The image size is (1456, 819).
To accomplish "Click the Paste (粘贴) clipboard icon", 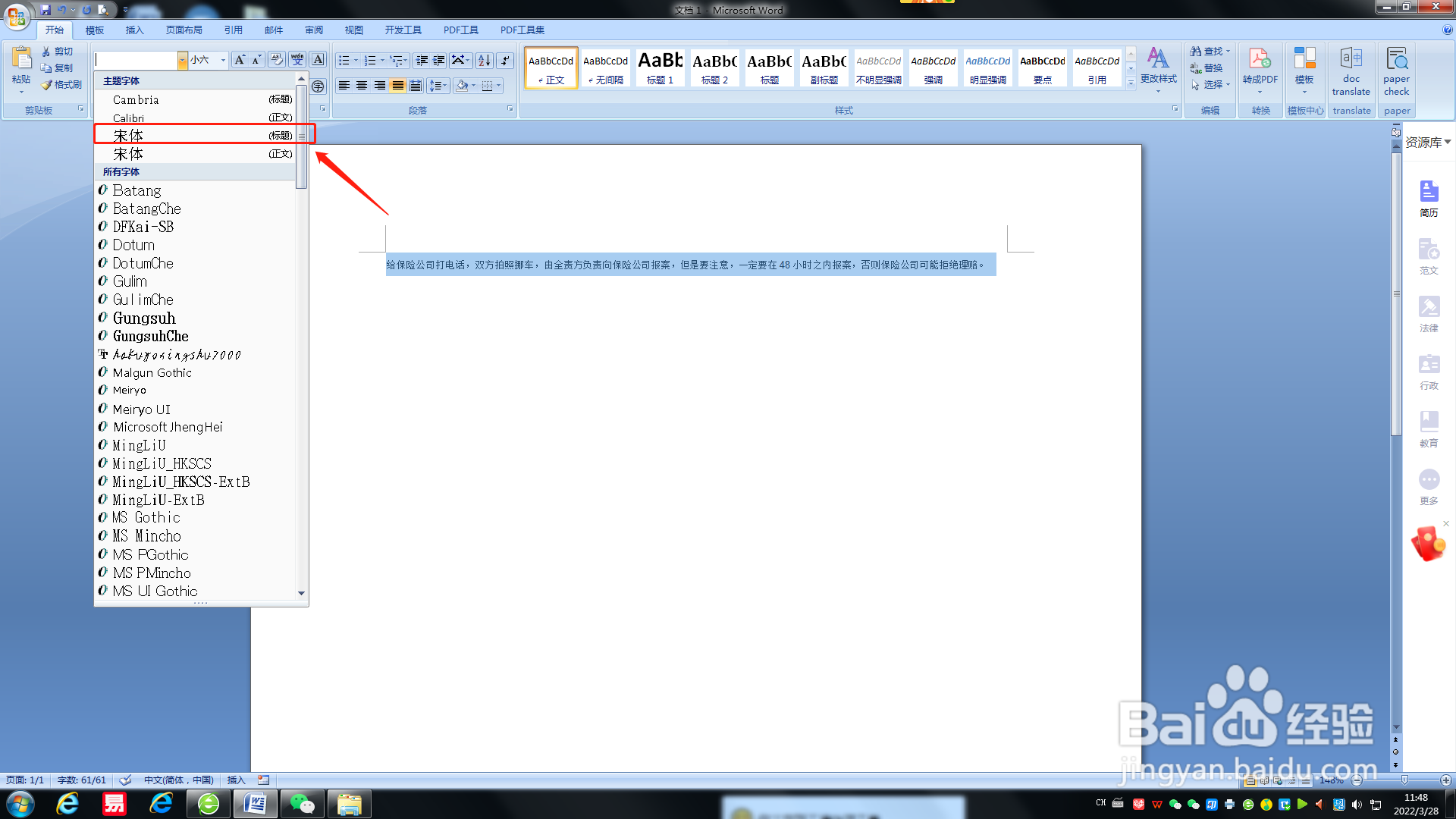I will [21, 59].
